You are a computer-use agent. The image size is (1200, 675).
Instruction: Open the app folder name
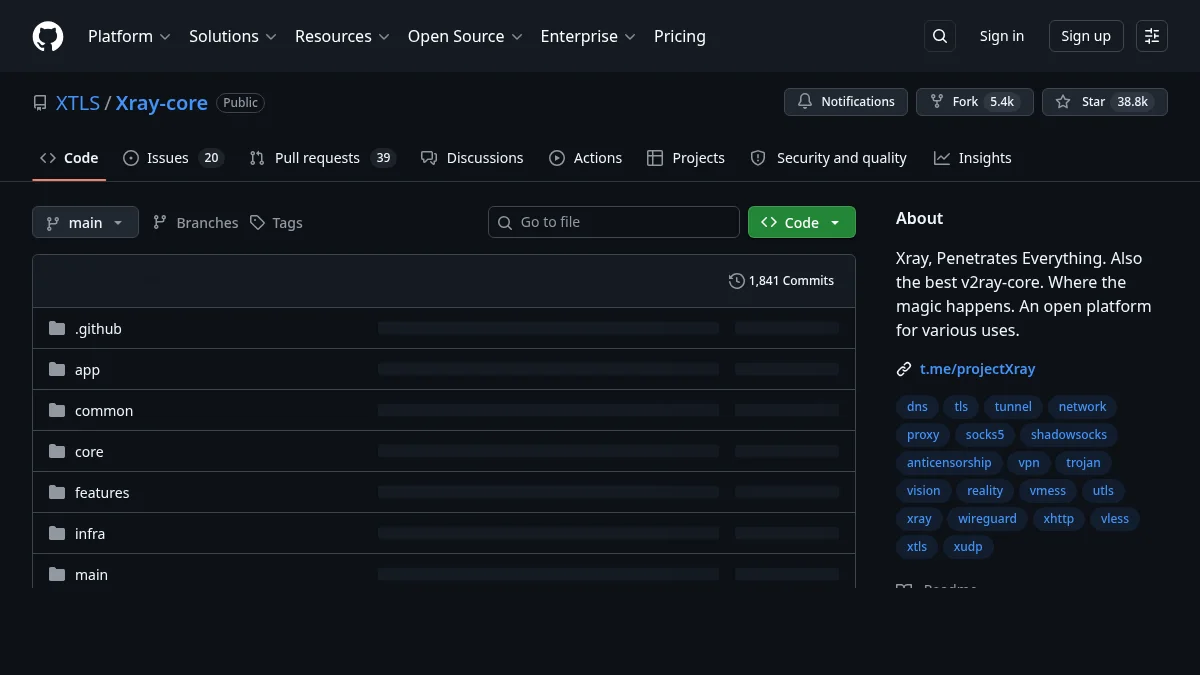coord(87,370)
